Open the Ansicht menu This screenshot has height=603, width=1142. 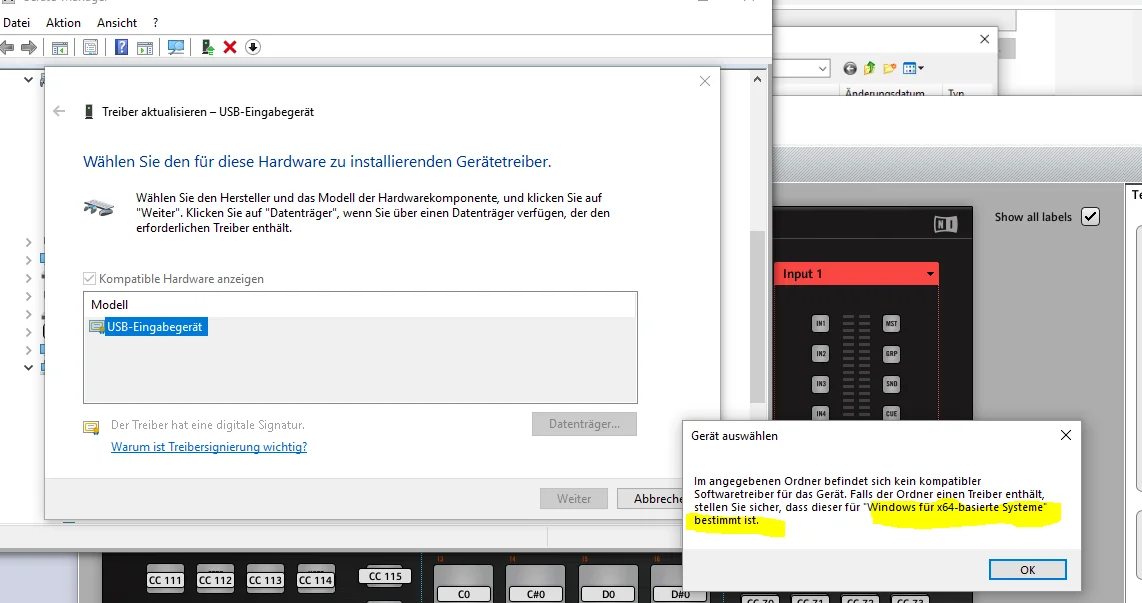coord(117,23)
